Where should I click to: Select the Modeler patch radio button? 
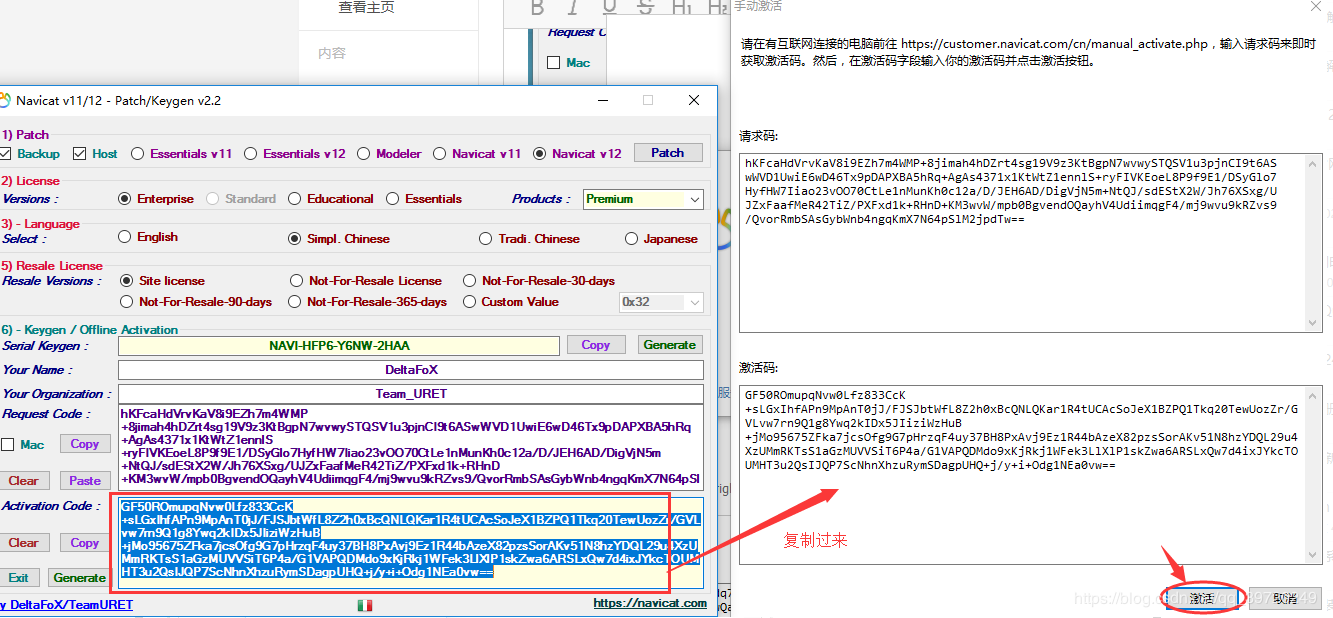click(363, 153)
